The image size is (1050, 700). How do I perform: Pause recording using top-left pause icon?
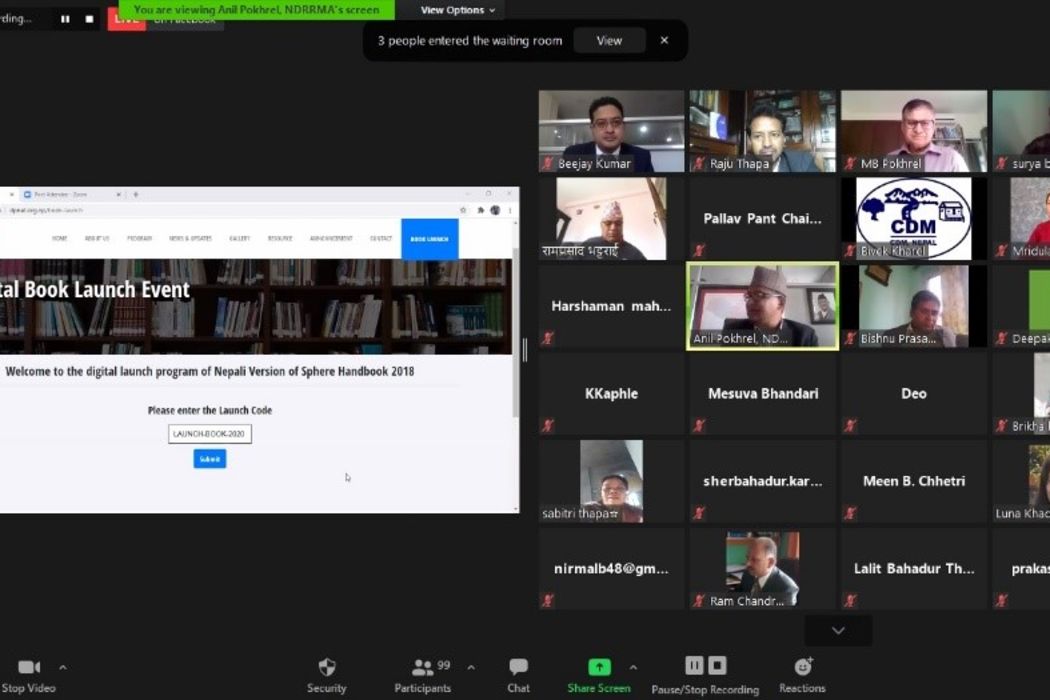point(65,19)
